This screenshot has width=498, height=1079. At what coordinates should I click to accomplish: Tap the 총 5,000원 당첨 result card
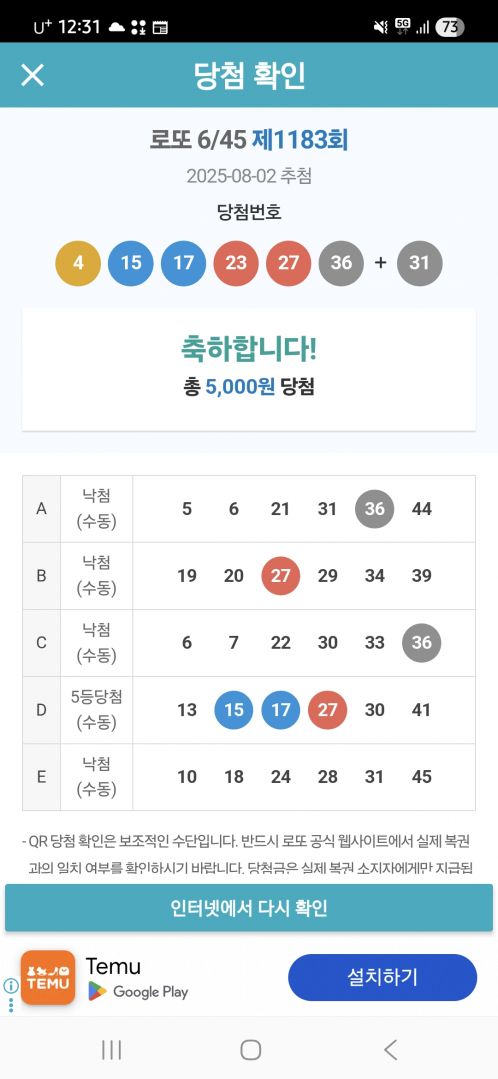pyautogui.click(x=249, y=370)
